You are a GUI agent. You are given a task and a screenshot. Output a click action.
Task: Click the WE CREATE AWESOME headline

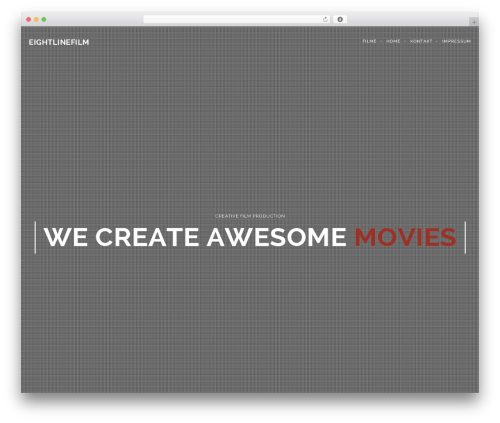(x=195, y=237)
